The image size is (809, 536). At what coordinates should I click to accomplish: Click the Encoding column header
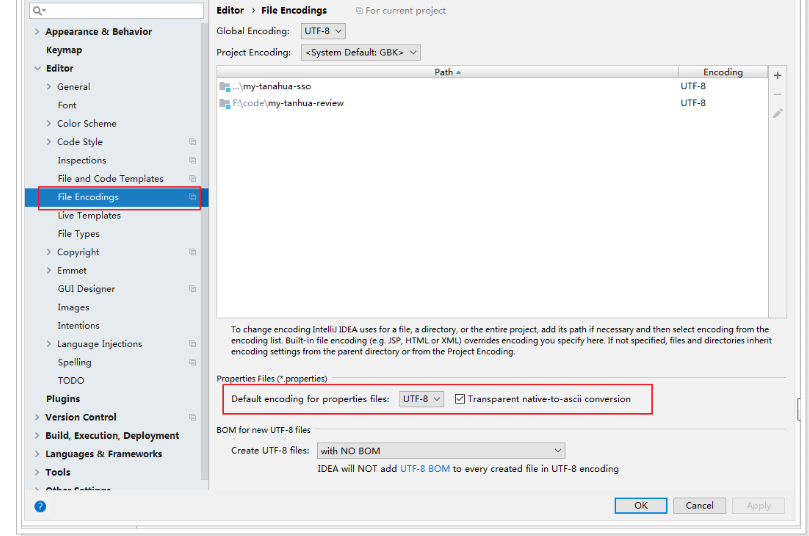723,72
